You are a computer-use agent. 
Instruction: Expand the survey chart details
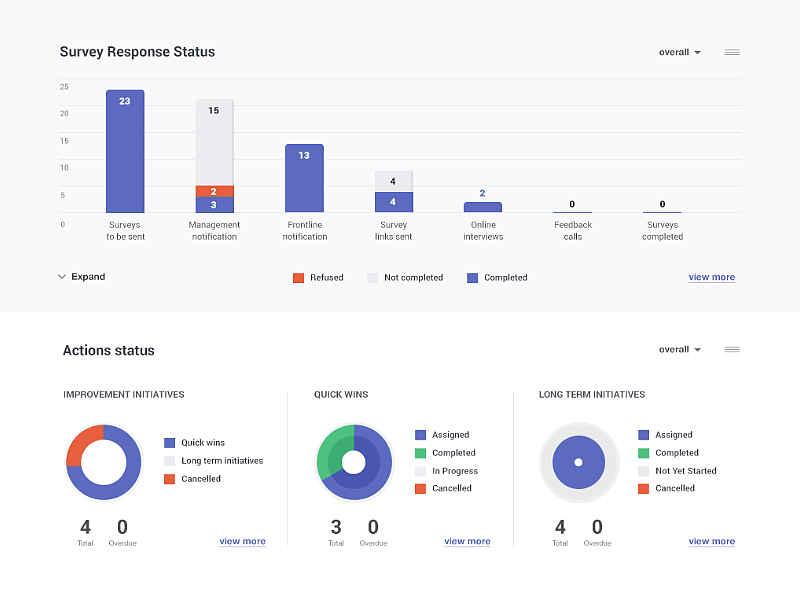(x=82, y=277)
